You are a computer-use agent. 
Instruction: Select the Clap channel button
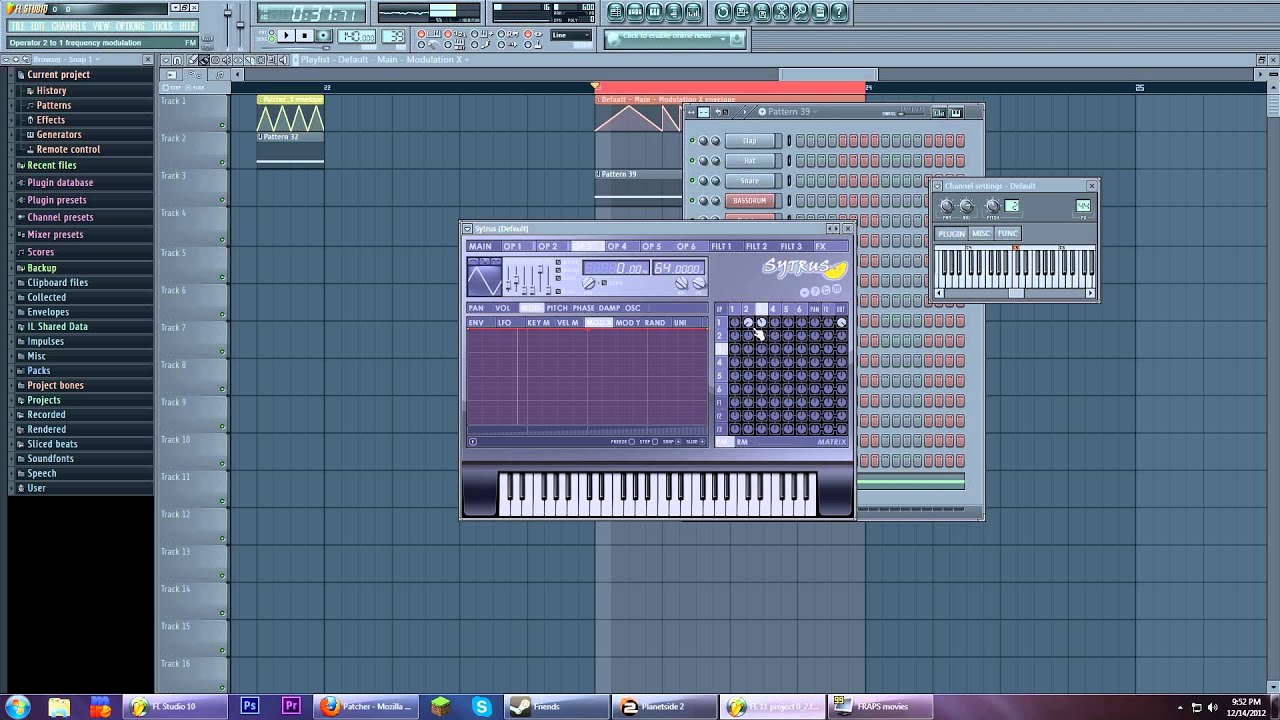[x=750, y=141]
